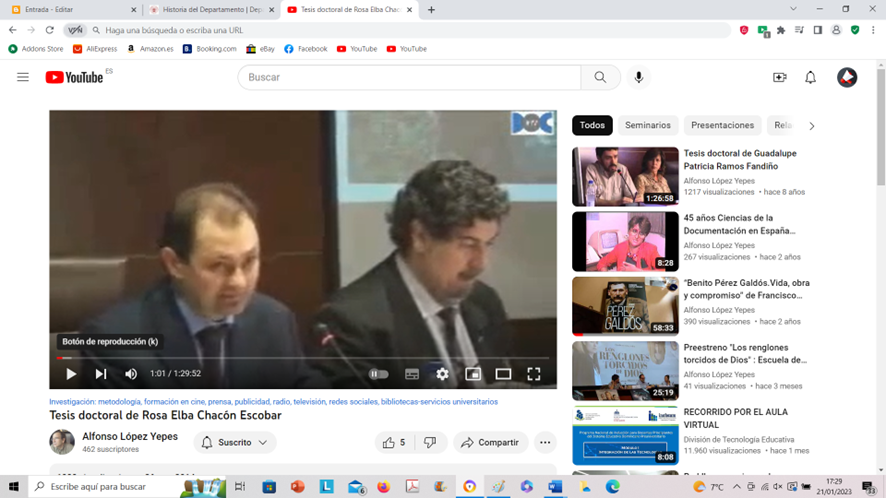Expand the Suscrito subscription dropdown
This screenshot has height=498, width=886.
point(234,443)
